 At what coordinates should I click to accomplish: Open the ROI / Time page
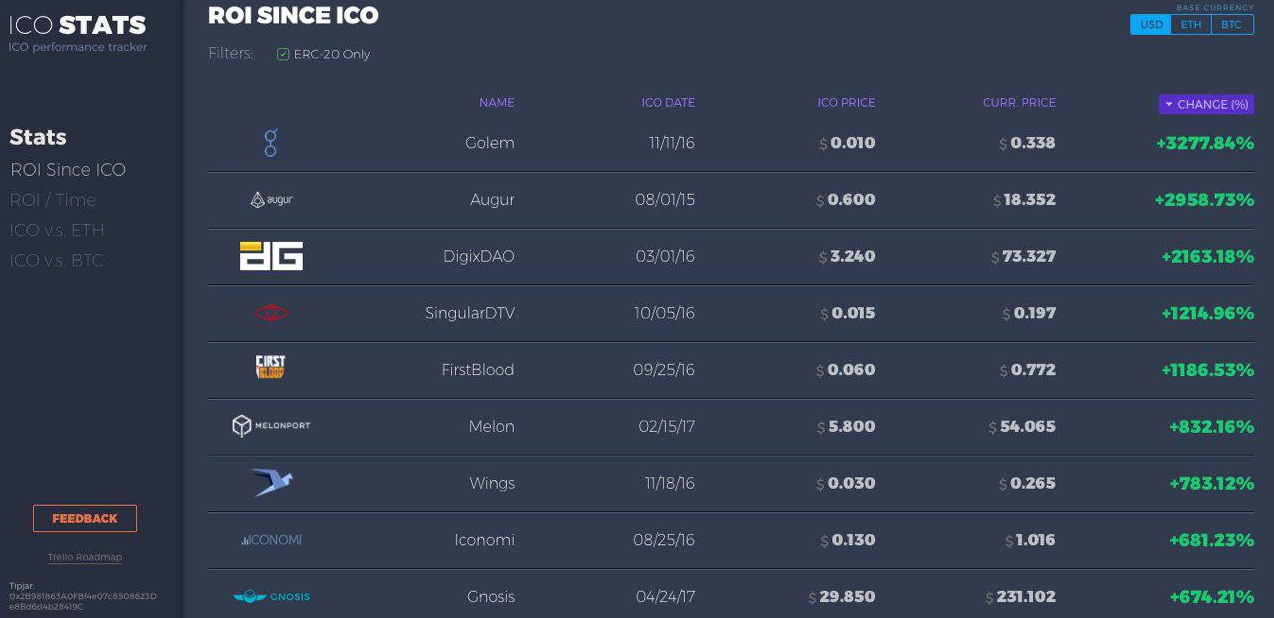[x=53, y=200]
